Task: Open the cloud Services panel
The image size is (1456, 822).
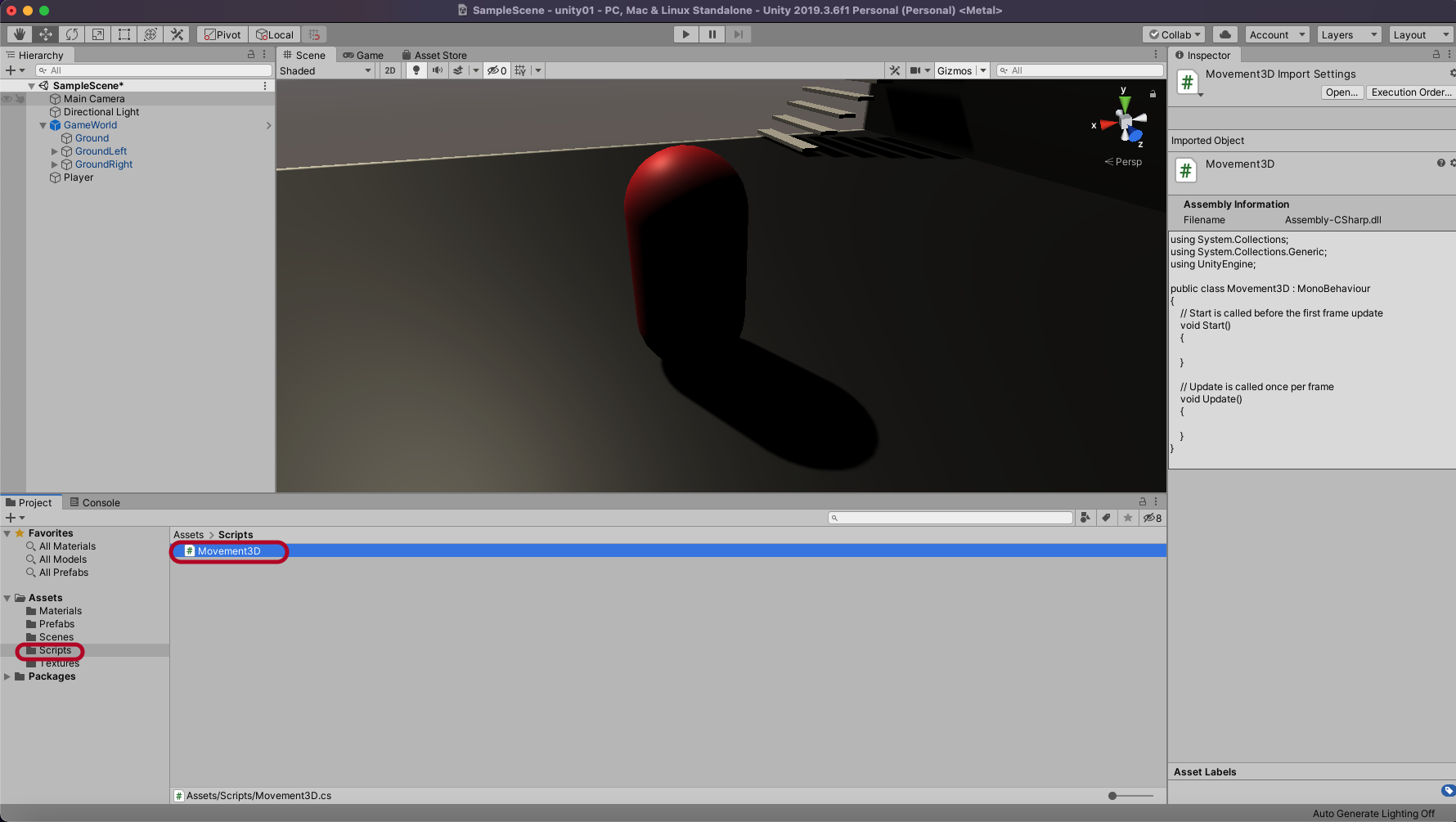Action: click(x=1225, y=34)
